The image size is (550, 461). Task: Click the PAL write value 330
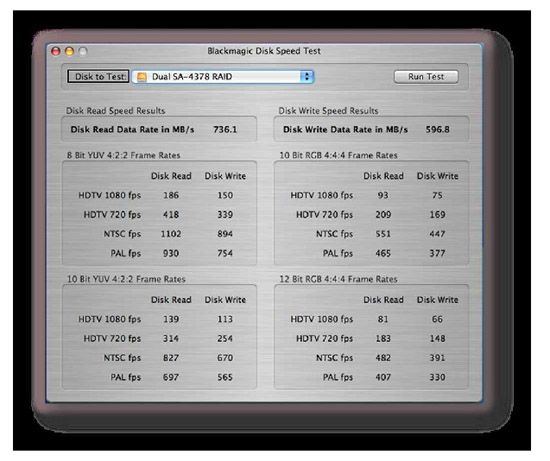[437, 378]
